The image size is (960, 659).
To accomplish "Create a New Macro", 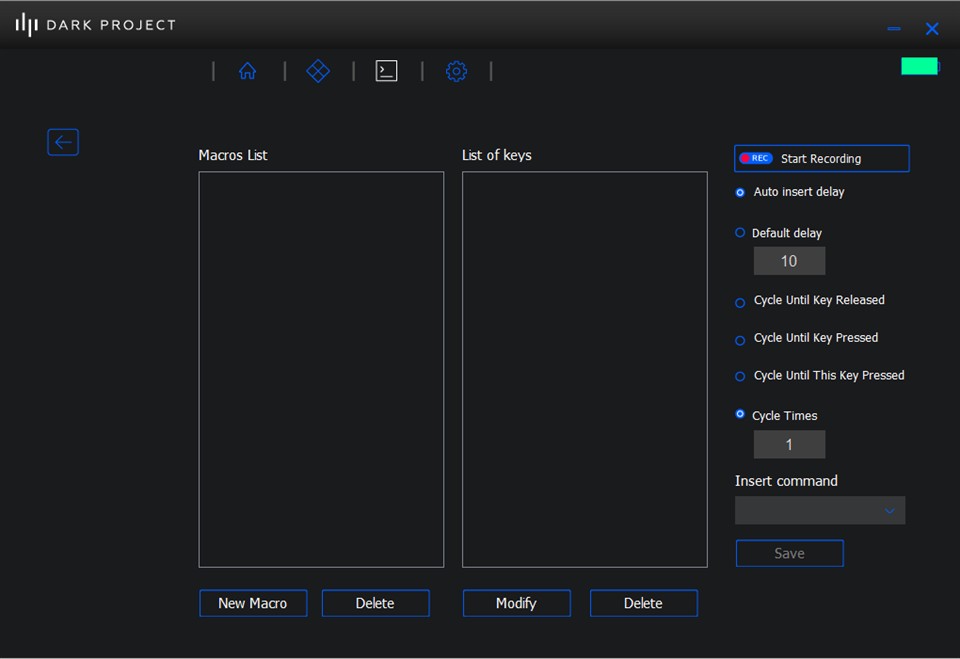I will 253,603.
